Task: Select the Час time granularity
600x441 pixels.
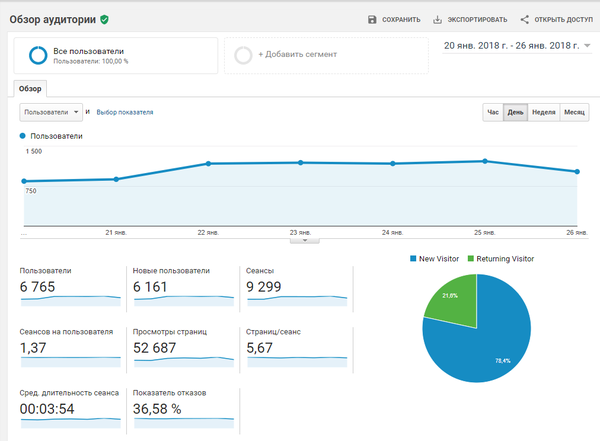Action: click(x=493, y=112)
